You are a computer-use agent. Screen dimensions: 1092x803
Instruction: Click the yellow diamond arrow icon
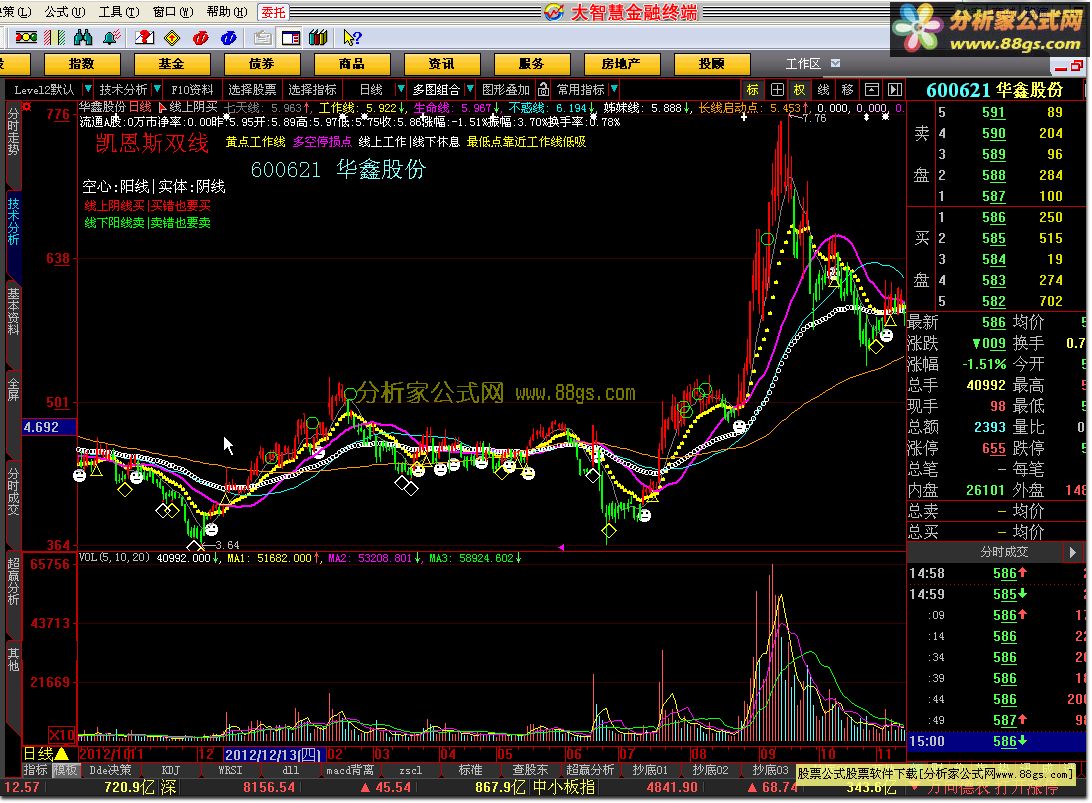[172, 38]
